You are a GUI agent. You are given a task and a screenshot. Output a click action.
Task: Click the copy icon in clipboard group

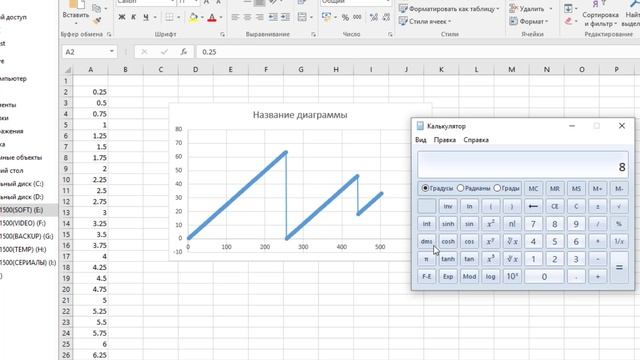pos(96,8)
